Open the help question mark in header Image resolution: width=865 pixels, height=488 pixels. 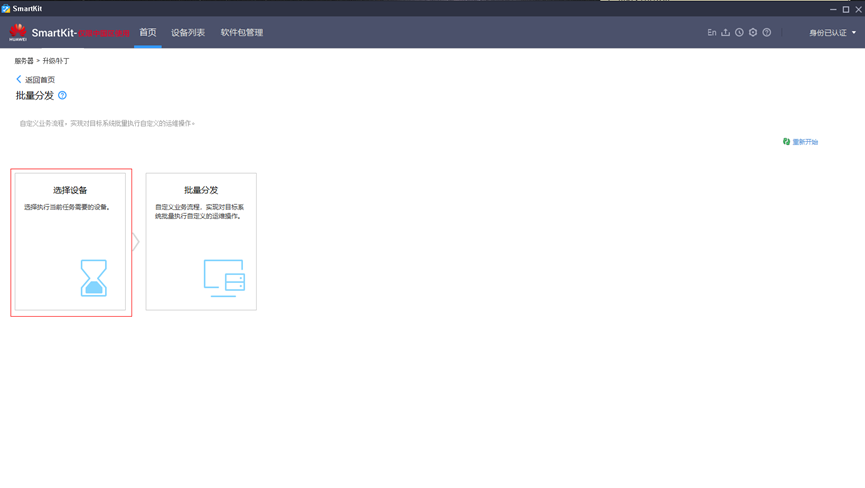767,33
